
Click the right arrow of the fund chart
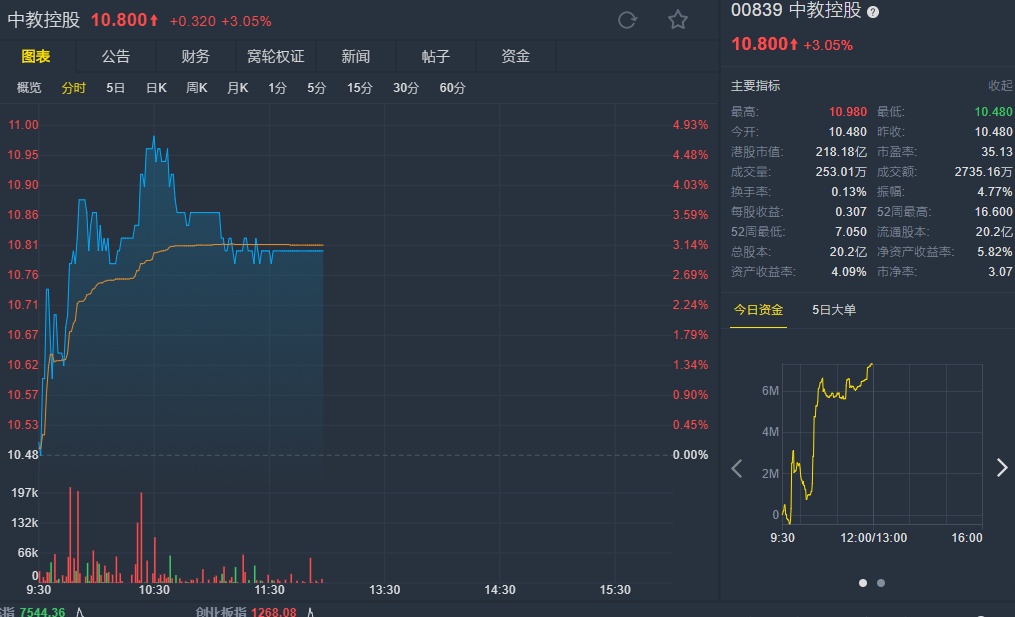[1002, 468]
